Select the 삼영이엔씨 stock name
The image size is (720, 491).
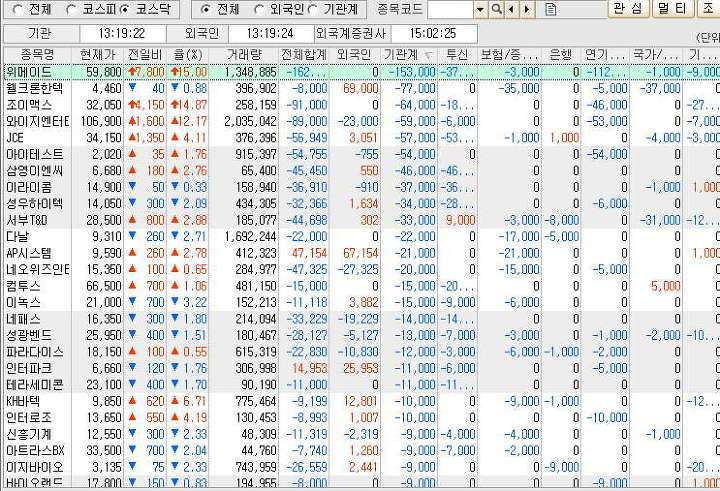[34, 171]
